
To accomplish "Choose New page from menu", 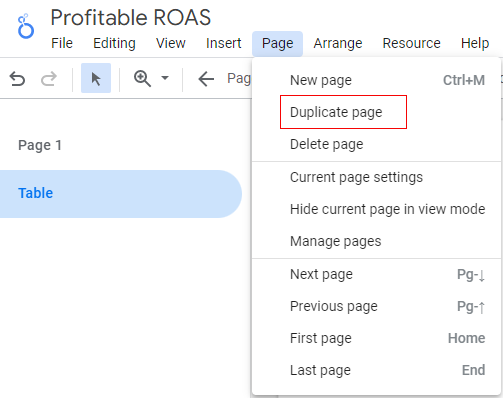I will coord(377,80).
